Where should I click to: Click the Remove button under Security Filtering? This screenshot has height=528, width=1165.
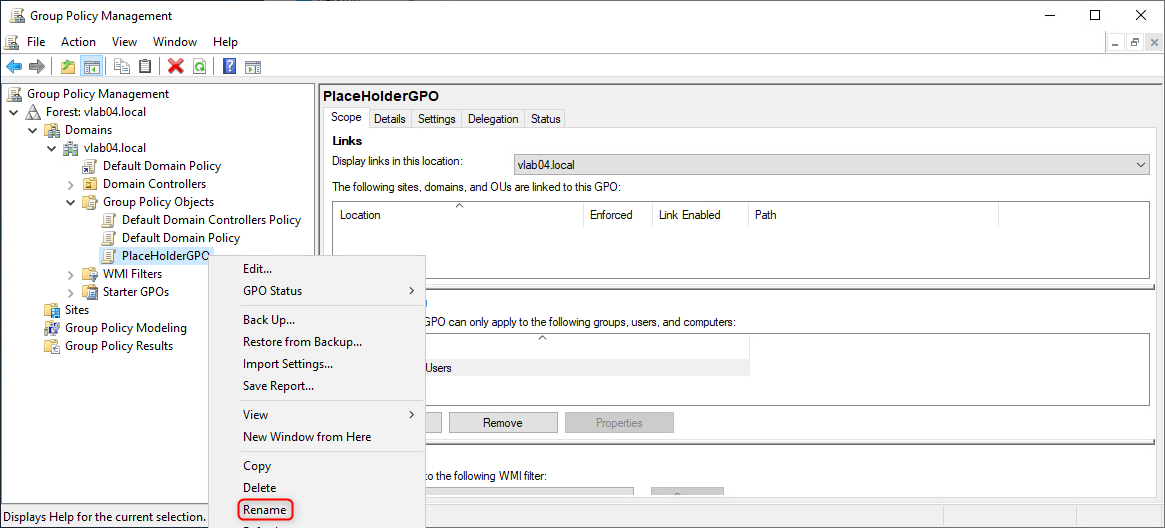click(x=502, y=423)
